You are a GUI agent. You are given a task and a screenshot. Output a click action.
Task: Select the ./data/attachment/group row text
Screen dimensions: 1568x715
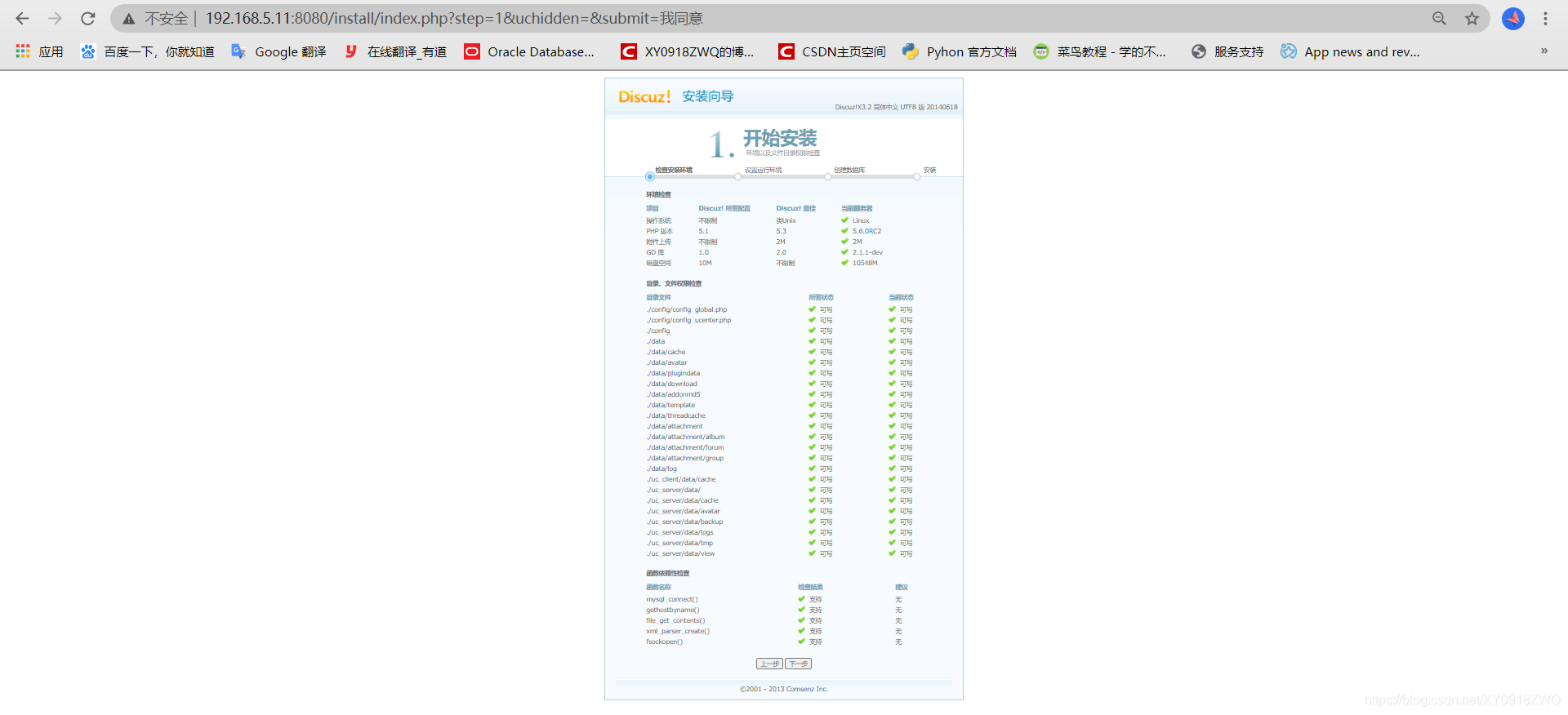click(685, 458)
